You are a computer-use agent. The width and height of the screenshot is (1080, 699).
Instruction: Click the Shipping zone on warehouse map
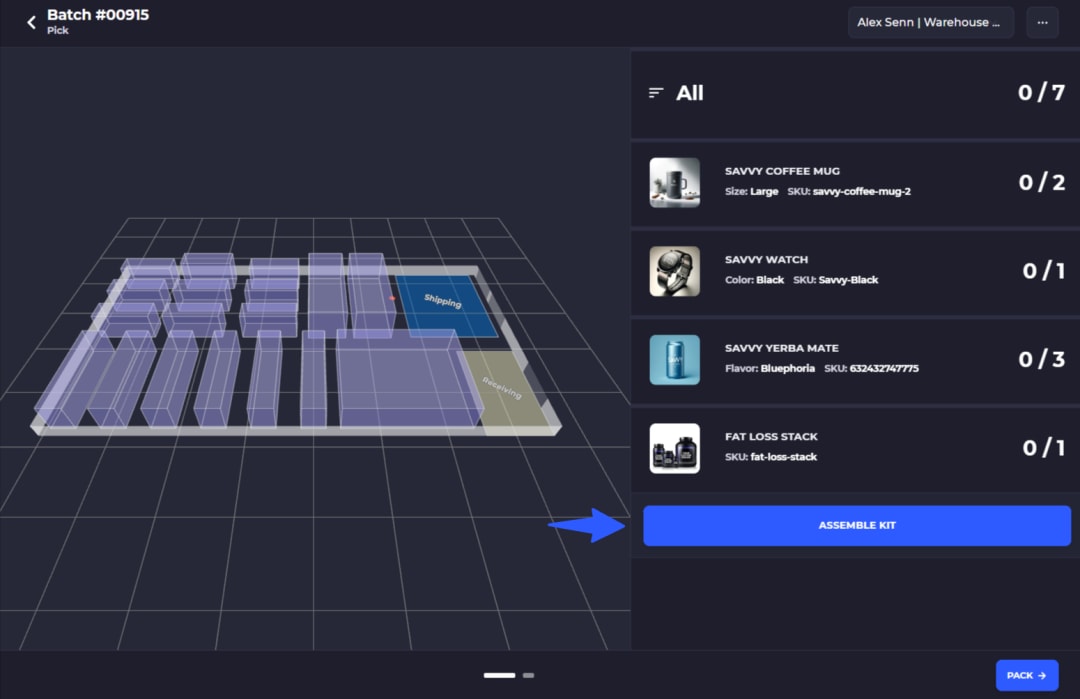[444, 305]
